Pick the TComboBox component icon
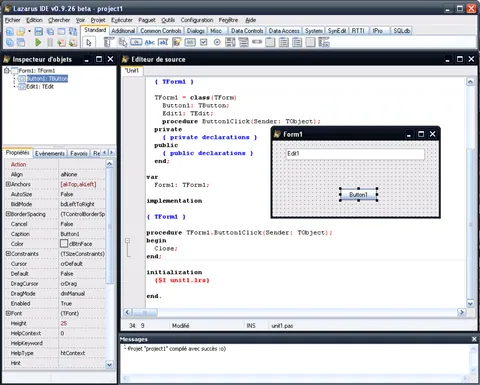The image size is (480, 385). [x=244, y=42]
